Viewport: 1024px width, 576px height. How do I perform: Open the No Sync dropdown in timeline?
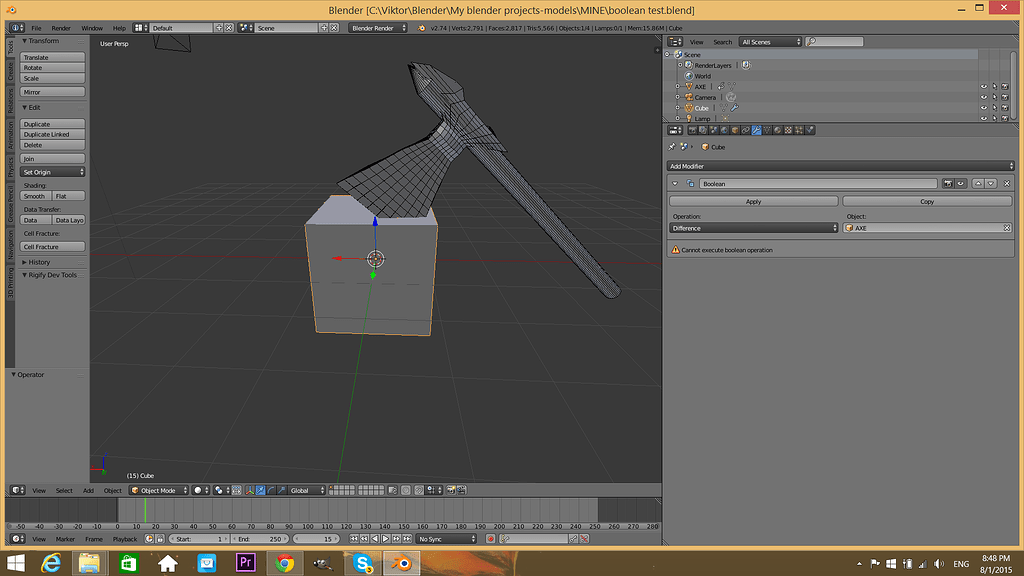tap(447, 539)
